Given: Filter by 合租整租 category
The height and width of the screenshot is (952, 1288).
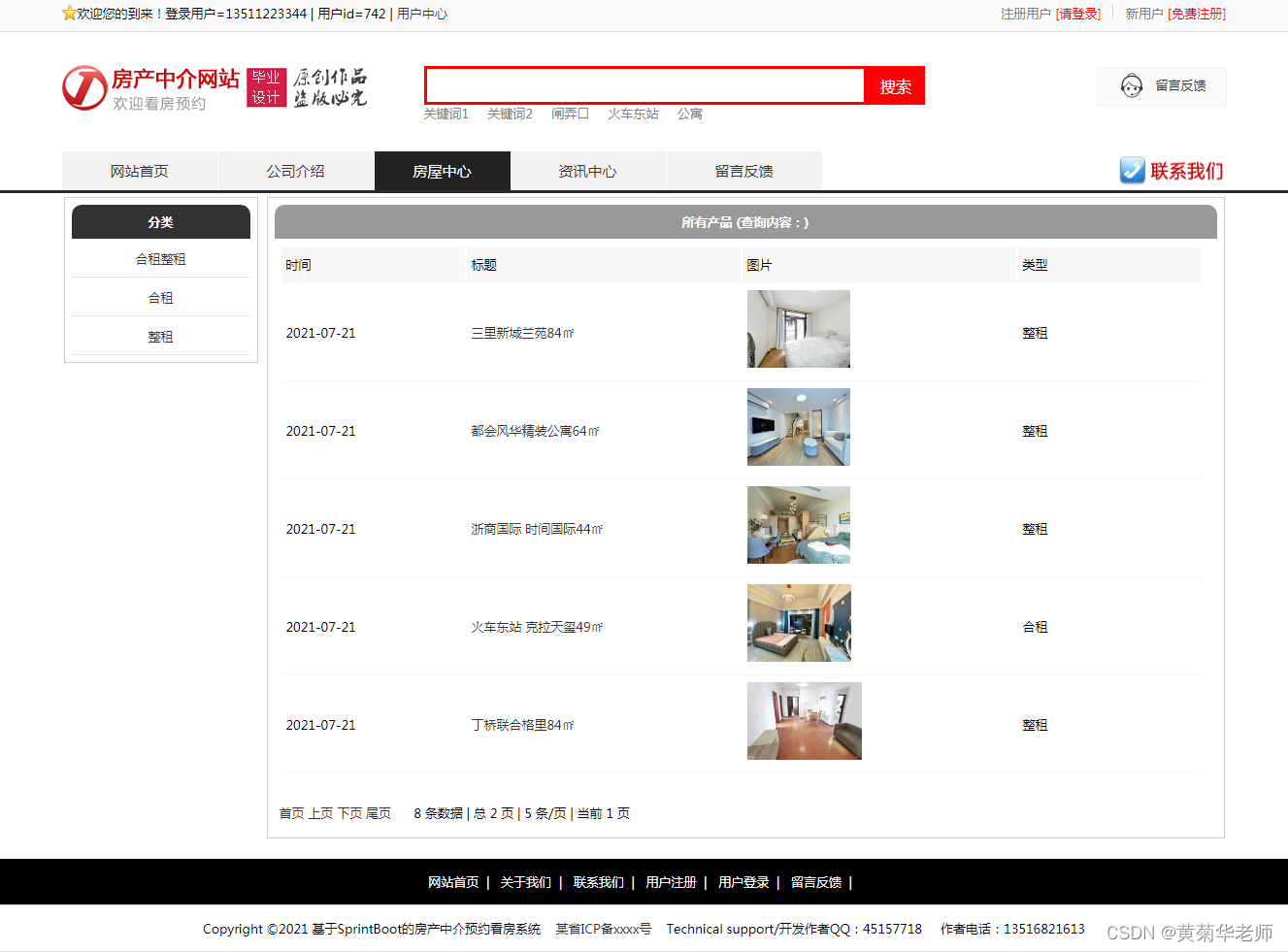Looking at the screenshot, I should coord(160,259).
